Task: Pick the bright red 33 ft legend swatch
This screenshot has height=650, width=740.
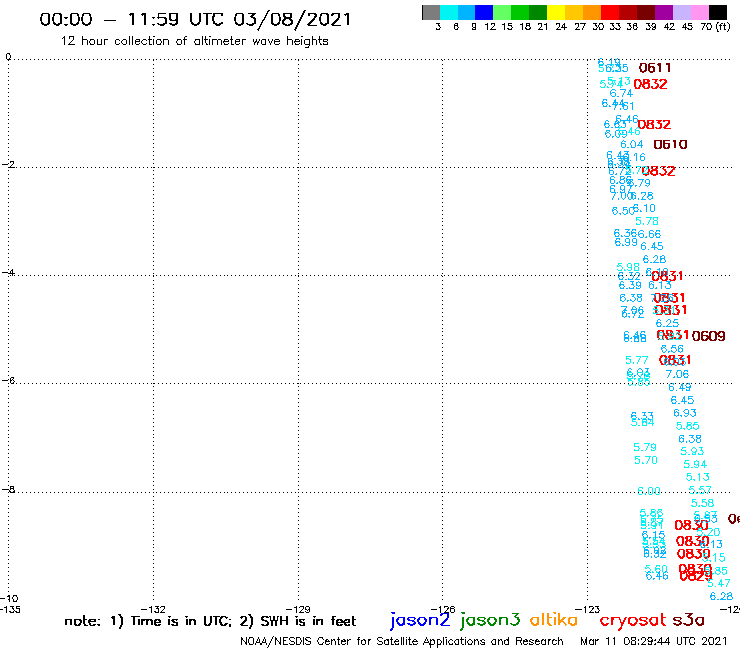Action: click(610, 12)
